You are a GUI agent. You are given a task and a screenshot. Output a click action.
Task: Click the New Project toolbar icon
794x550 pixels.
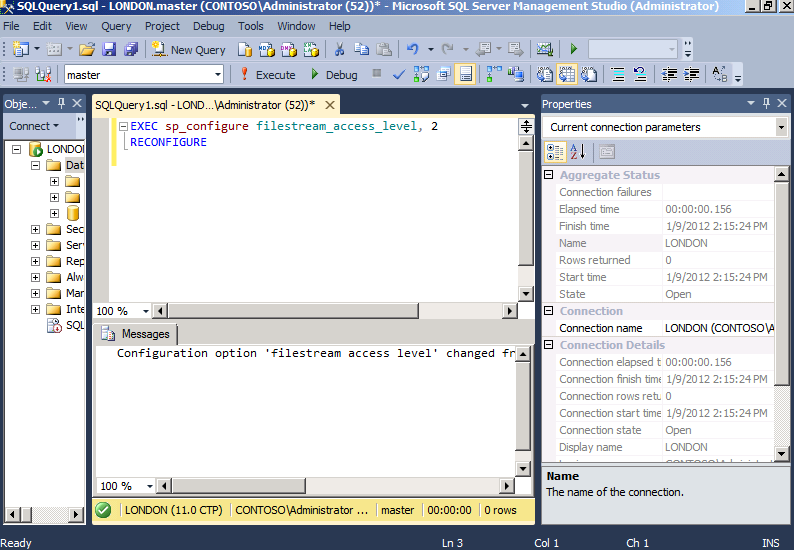click(21, 49)
